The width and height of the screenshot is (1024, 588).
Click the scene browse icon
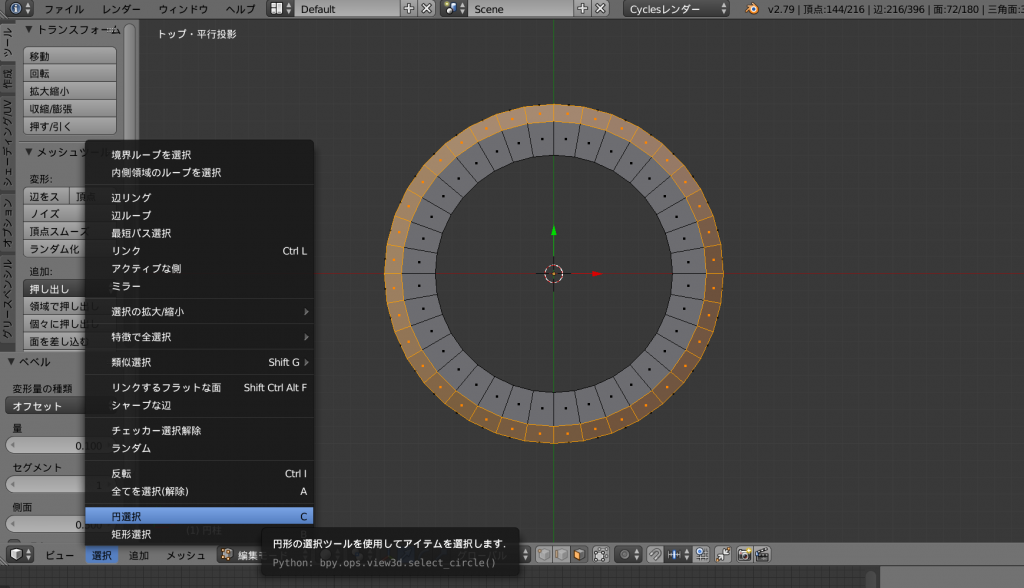click(453, 9)
